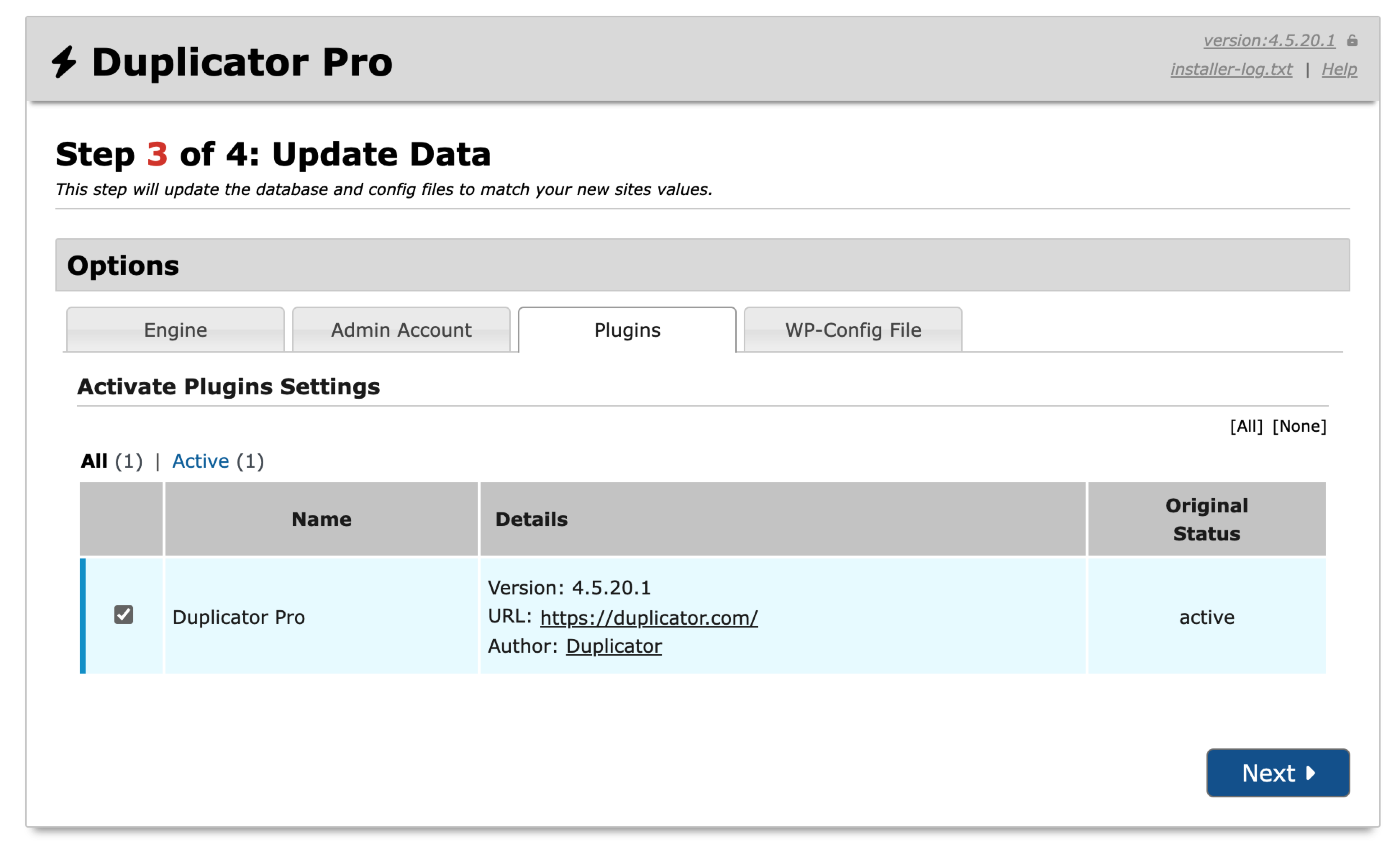Click the lightning bolt Duplicator logo icon
Image resolution: width=1400 pixels, height=842 pixels.
coord(64,61)
